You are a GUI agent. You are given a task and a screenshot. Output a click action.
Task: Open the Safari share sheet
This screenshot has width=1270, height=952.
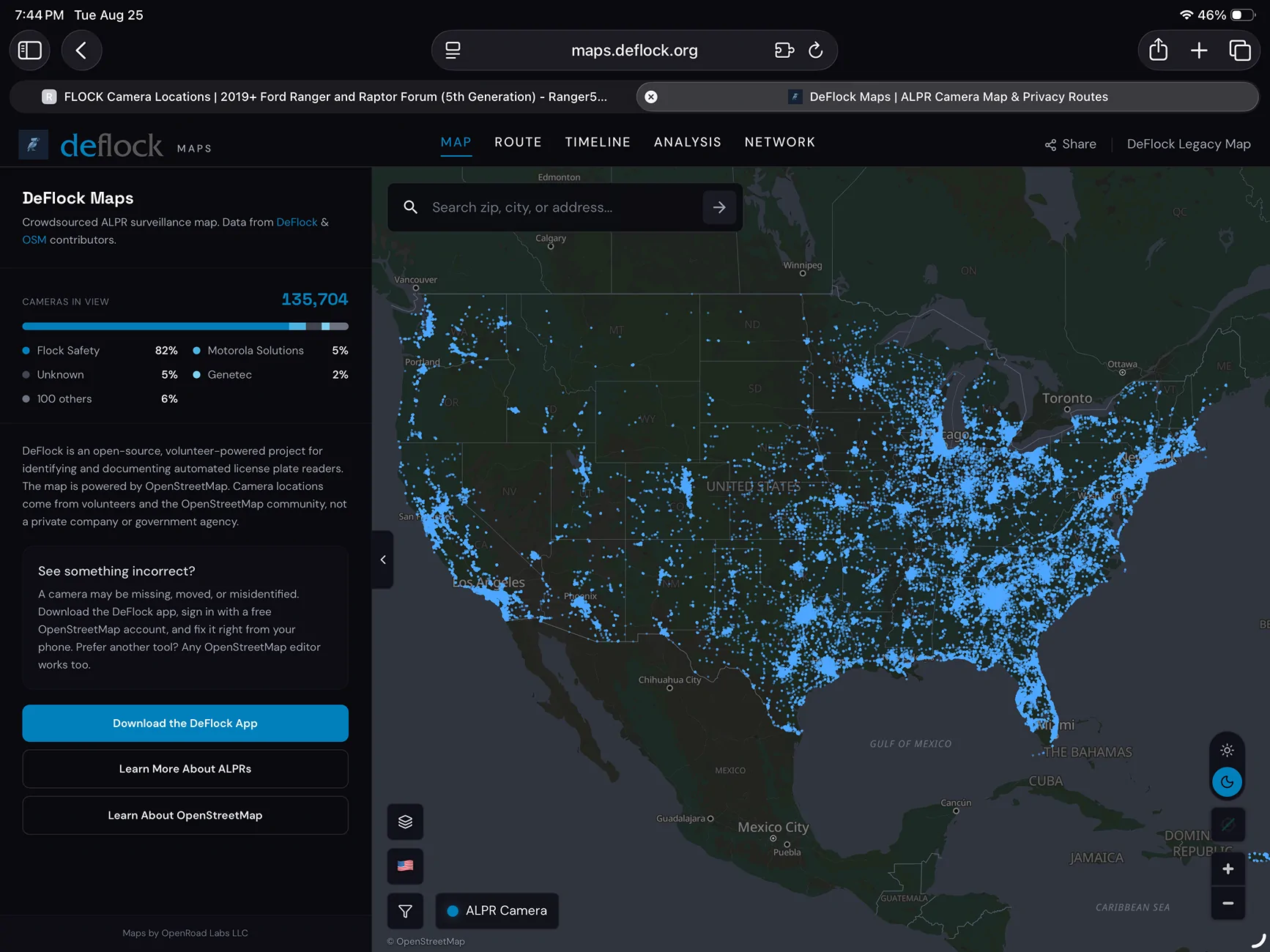1158,51
